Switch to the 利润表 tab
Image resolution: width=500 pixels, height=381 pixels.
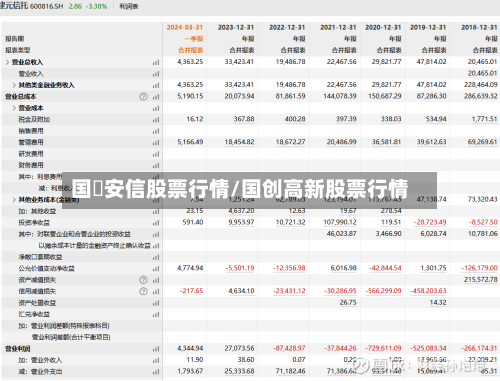pos(129,6)
